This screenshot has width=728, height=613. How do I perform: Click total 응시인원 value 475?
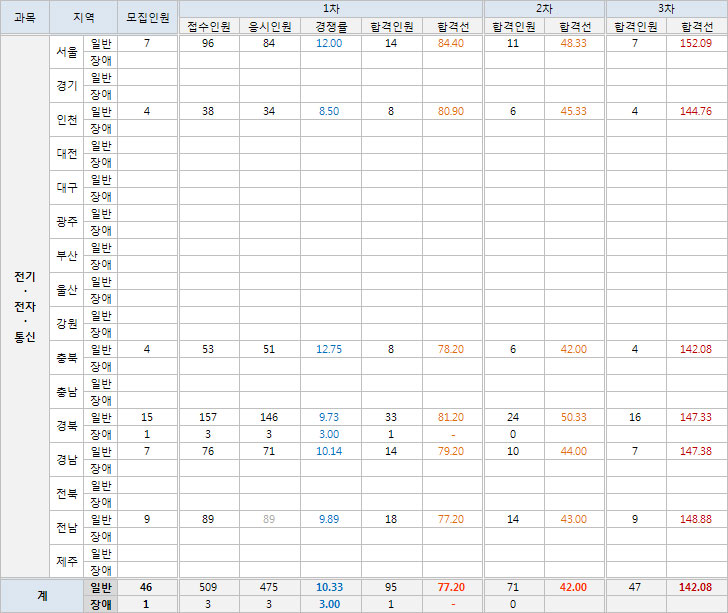pyautogui.click(x=269, y=587)
